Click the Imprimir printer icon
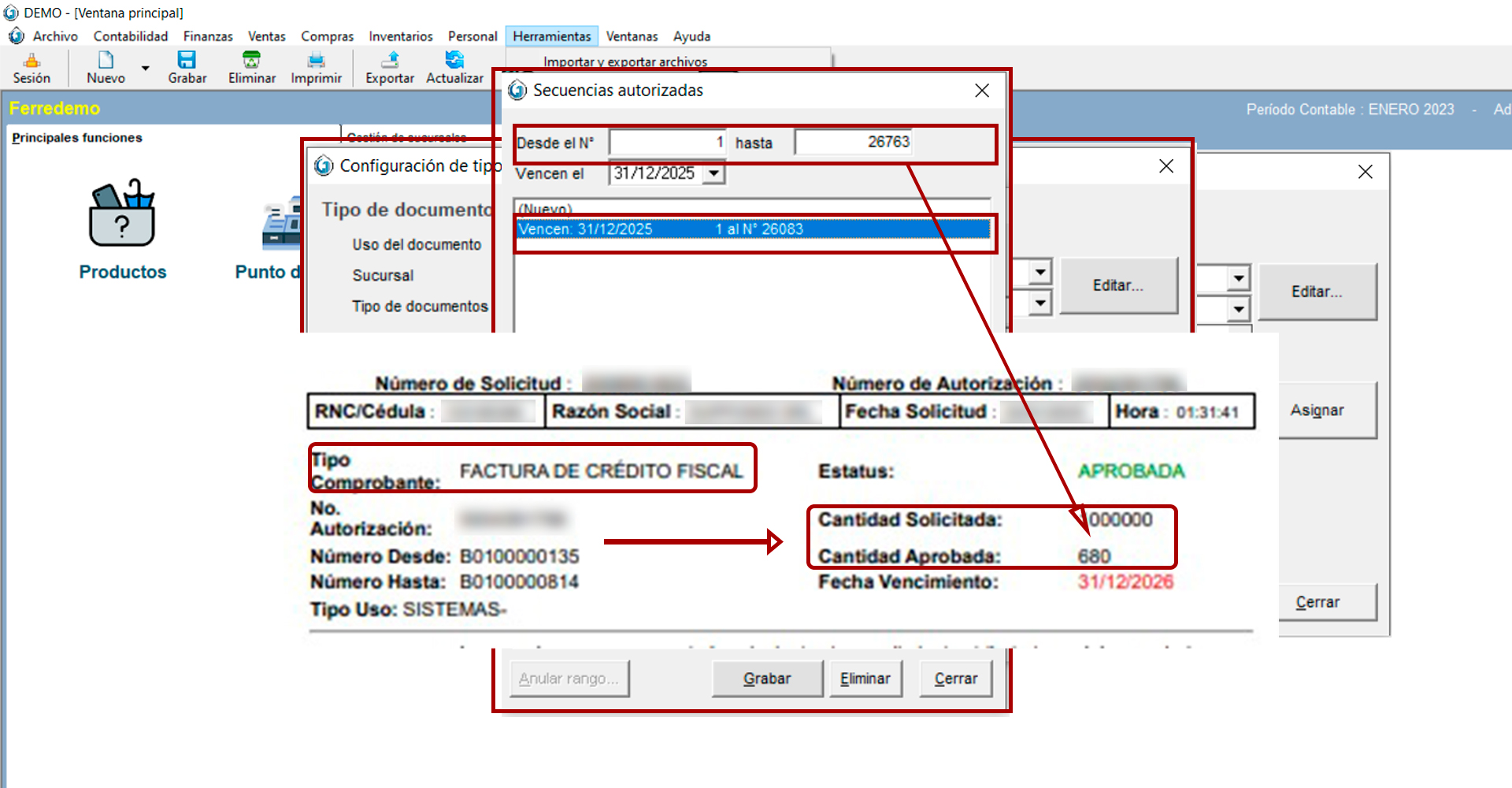Image resolution: width=1512 pixels, height=788 pixels. coord(316,61)
